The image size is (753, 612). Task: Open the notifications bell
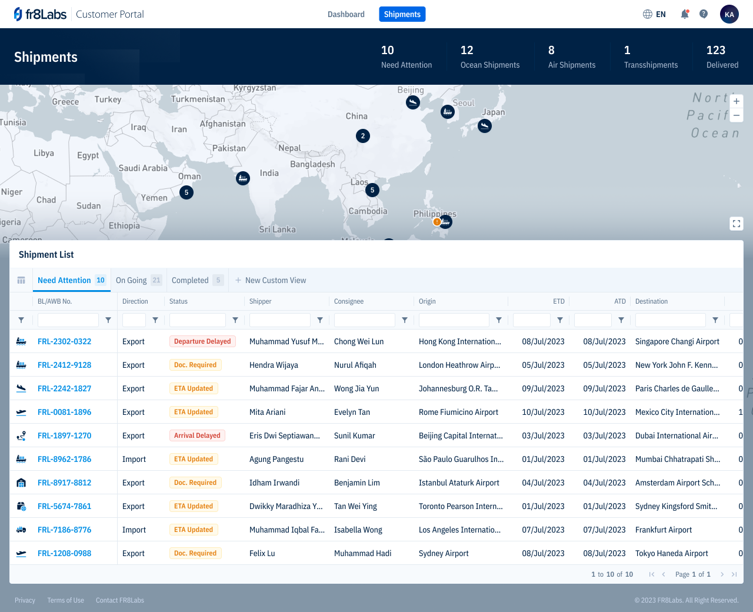684,14
